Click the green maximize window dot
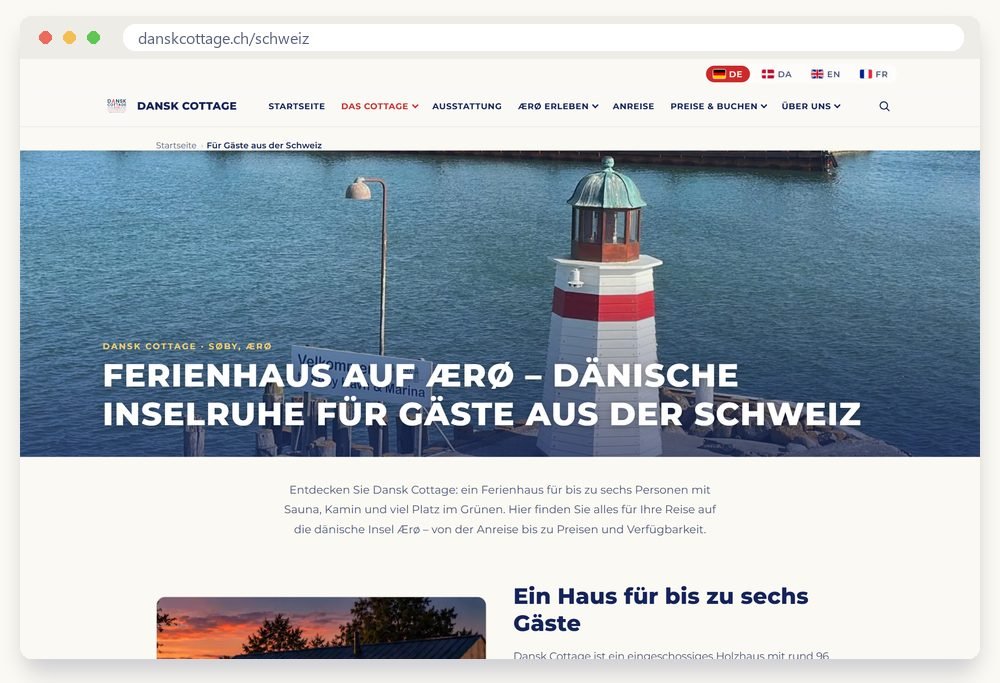Screen dimensions: 1000x683 pyautogui.click(x=93, y=38)
